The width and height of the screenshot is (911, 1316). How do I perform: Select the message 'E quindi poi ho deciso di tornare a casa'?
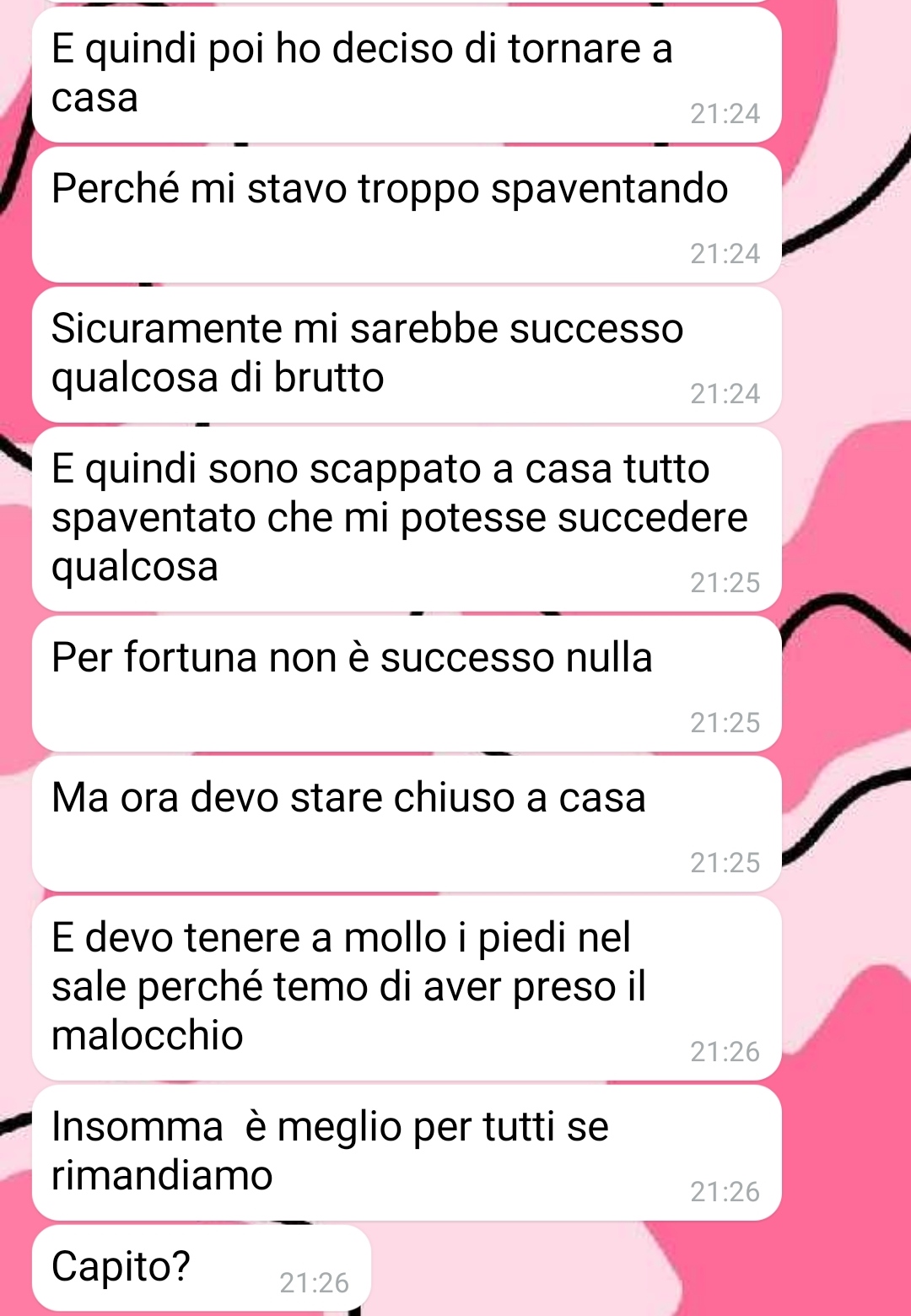[x=407, y=75]
